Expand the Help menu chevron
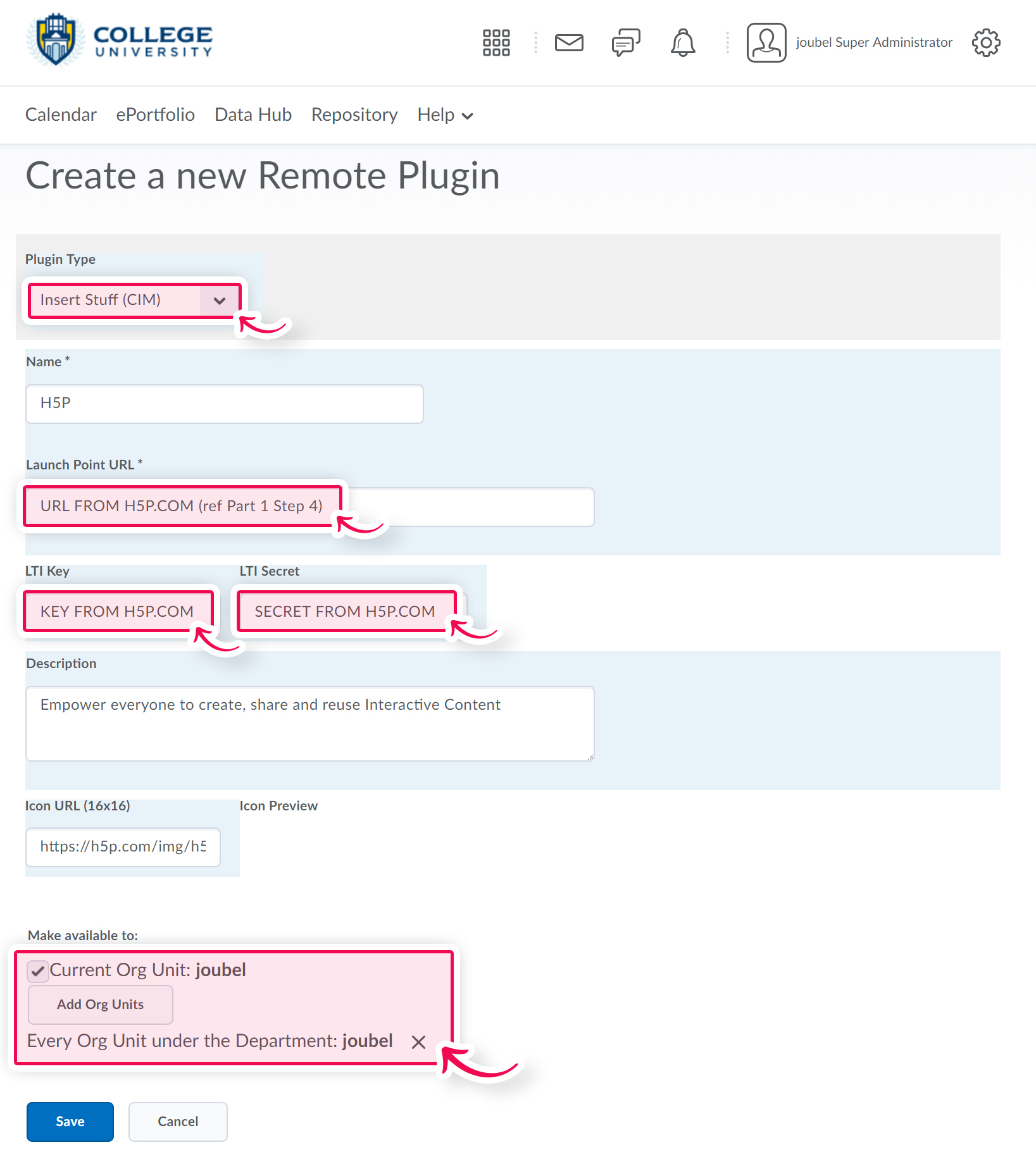This screenshot has height=1176, width=1036. tap(468, 116)
